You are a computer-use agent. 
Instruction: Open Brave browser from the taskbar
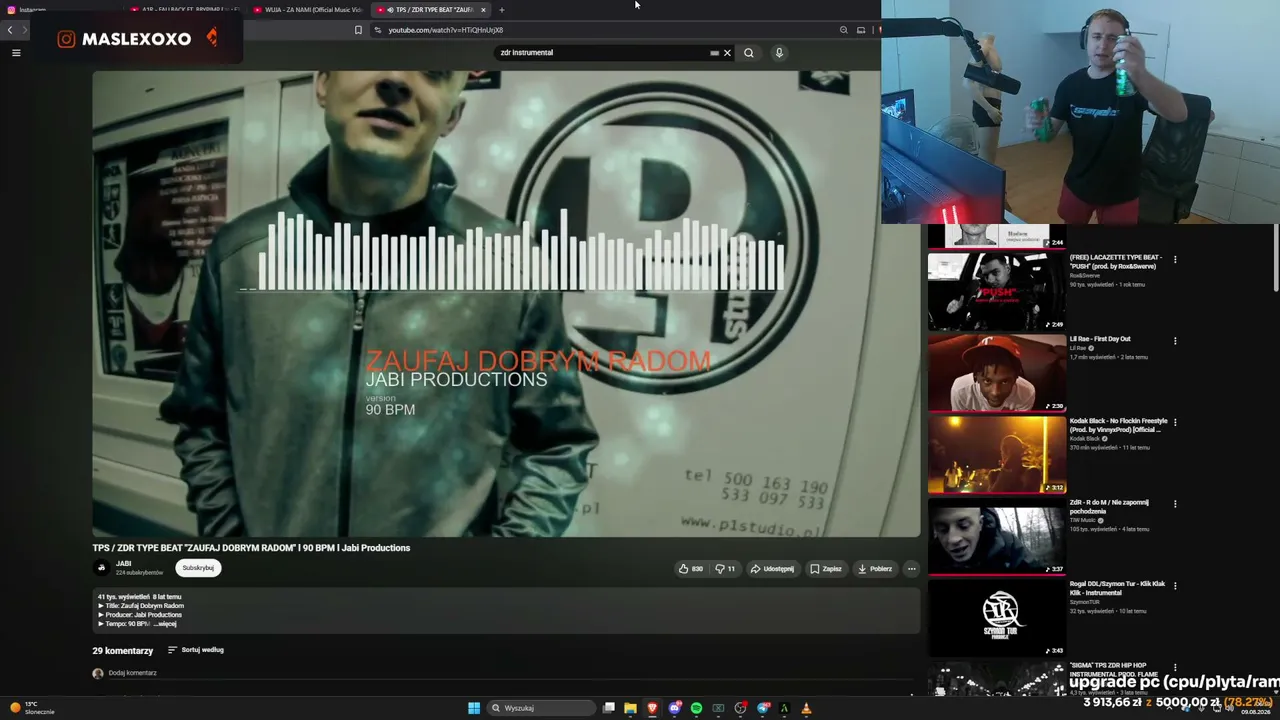pos(652,708)
